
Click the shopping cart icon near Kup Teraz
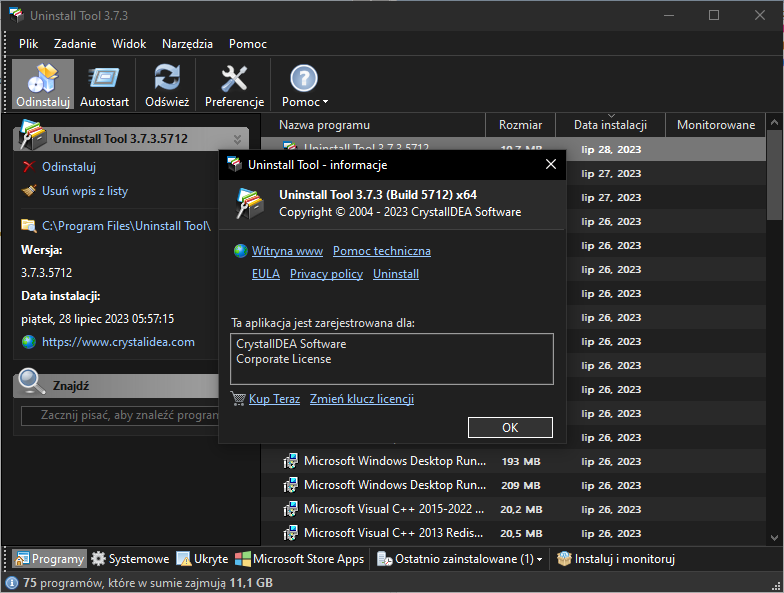pyautogui.click(x=238, y=398)
